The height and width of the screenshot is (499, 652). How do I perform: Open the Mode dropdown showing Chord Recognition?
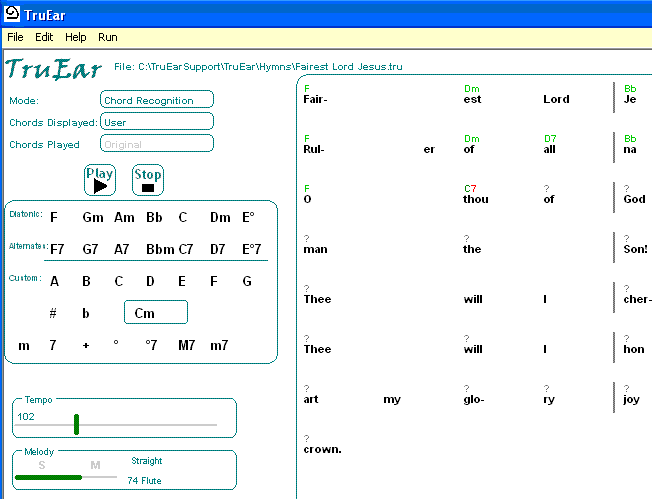(157, 100)
